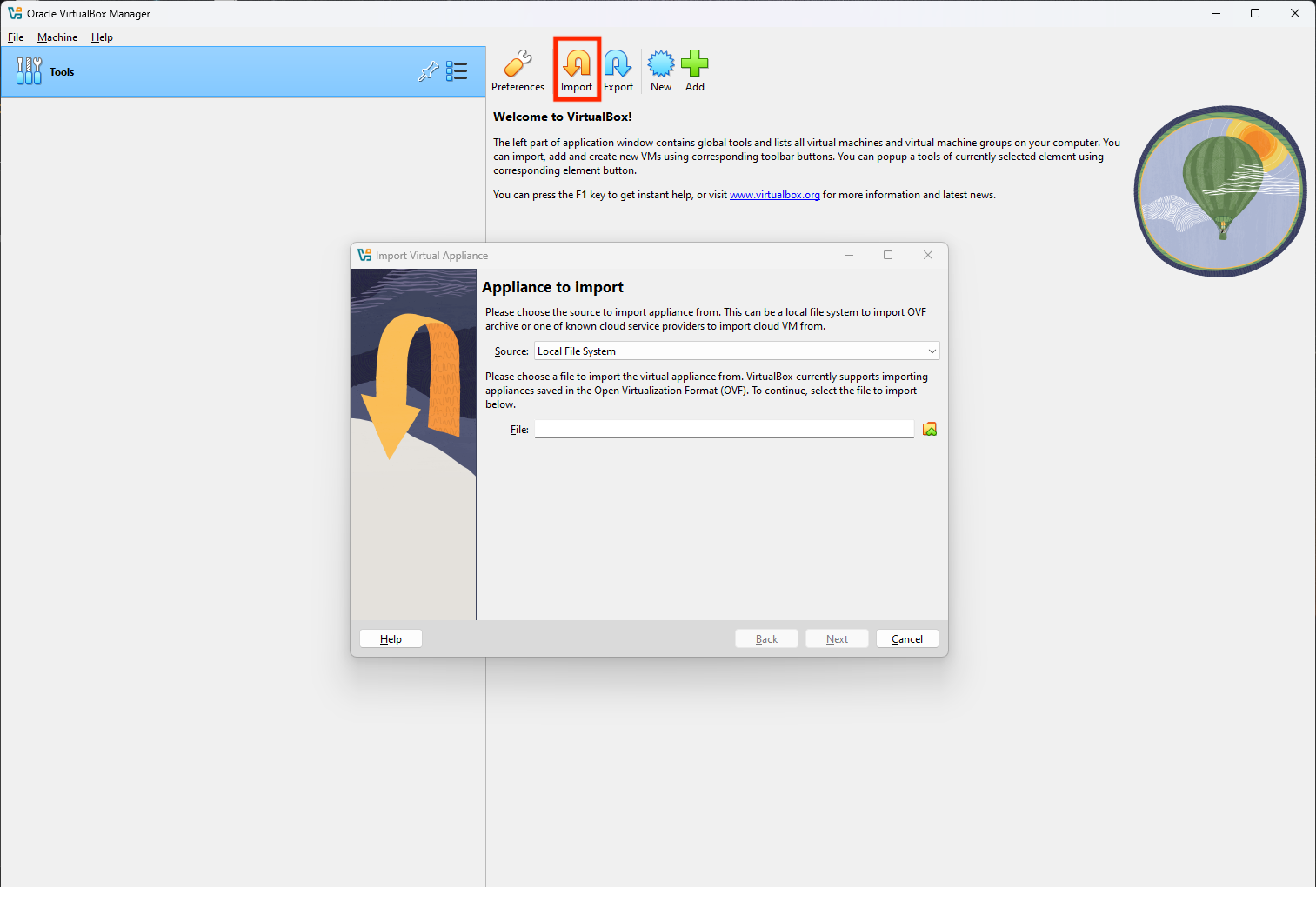Open the Machine menu

point(57,37)
